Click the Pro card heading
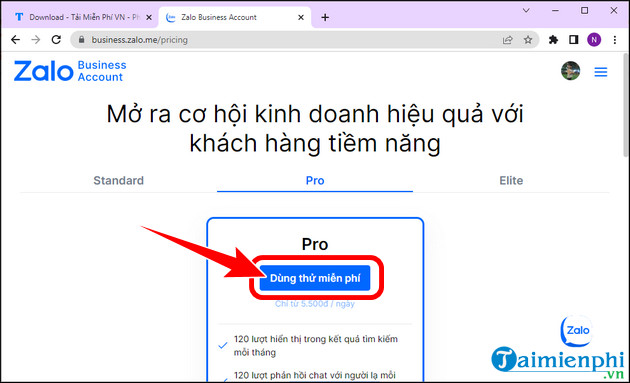The width and height of the screenshot is (630, 383). [315, 244]
